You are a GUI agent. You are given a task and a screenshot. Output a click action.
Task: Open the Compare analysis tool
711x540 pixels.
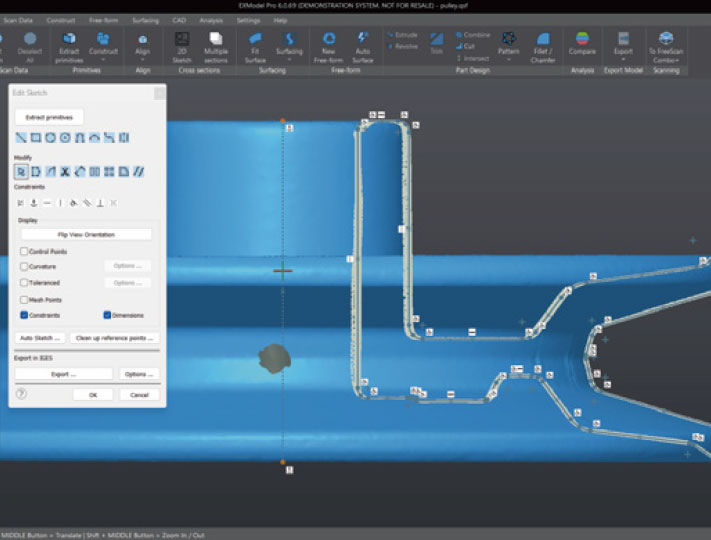coord(582,43)
